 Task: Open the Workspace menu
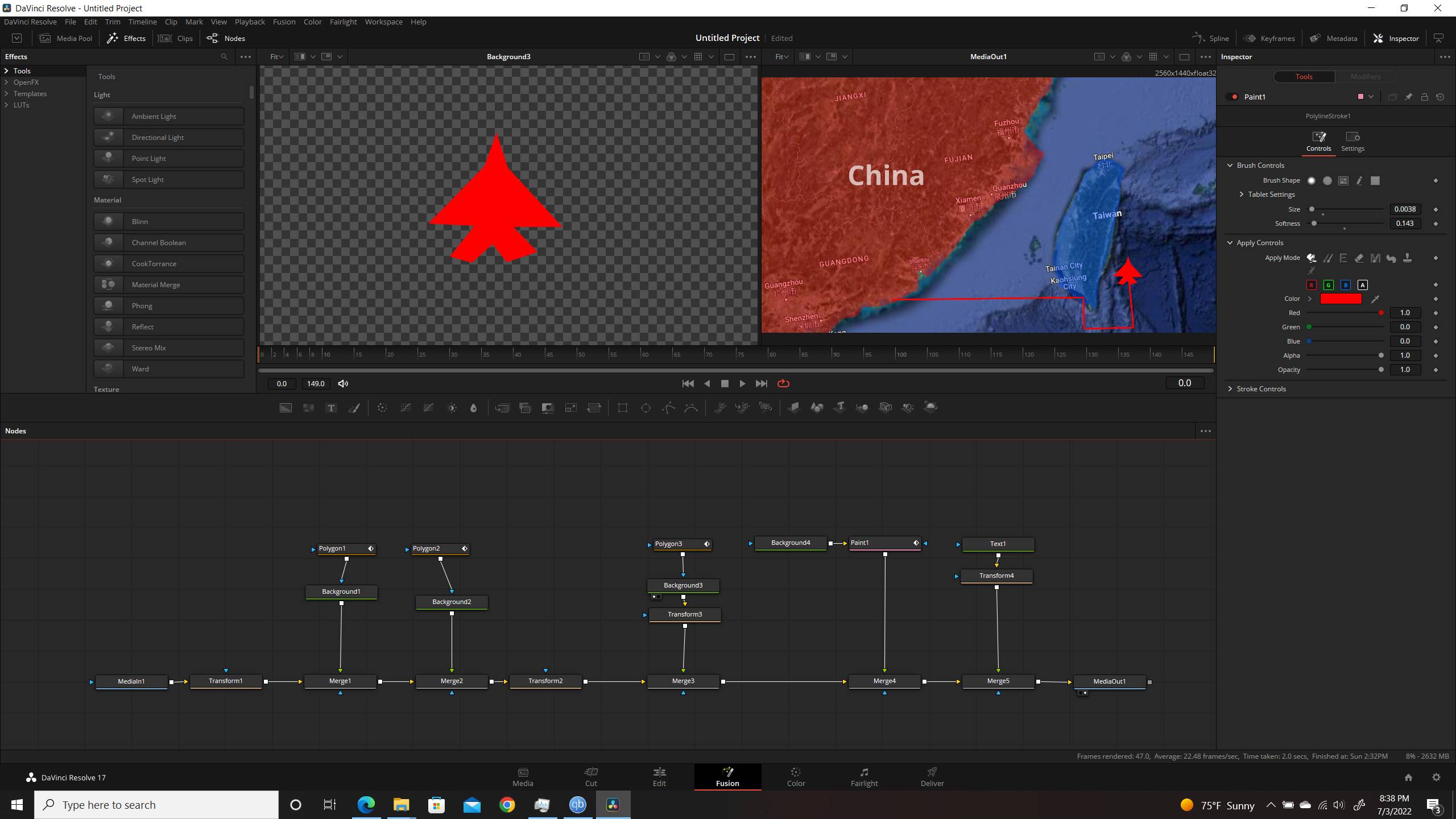(383, 22)
